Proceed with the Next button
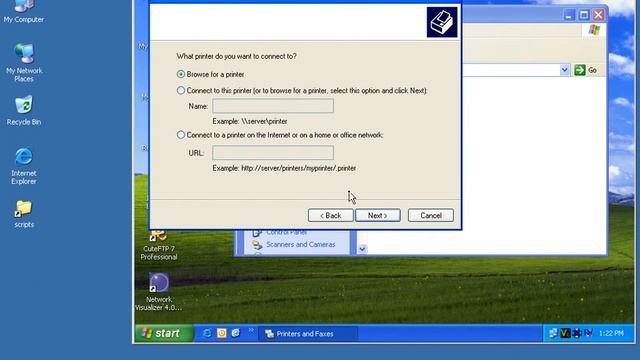 [378, 216]
